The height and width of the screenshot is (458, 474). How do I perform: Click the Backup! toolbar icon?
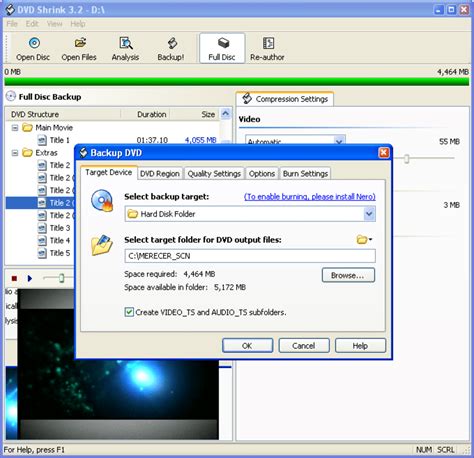[171, 49]
